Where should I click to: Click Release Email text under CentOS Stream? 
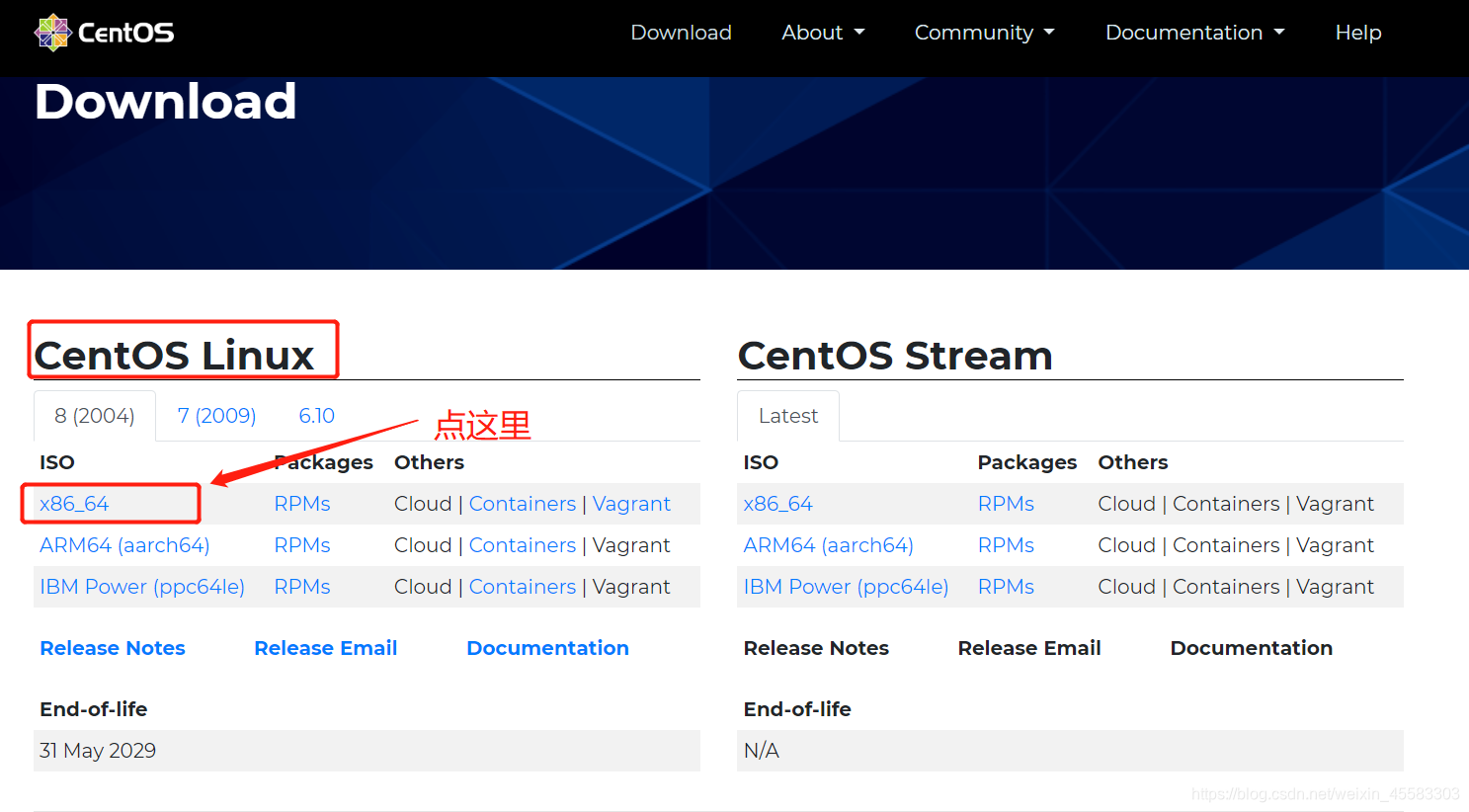[x=1029, y=648]
